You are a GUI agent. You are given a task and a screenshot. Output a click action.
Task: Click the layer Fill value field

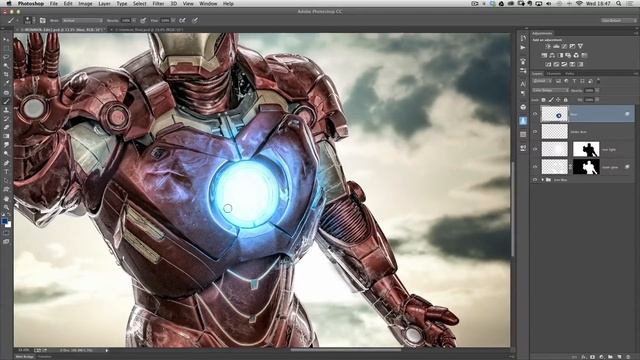point(589,100)
